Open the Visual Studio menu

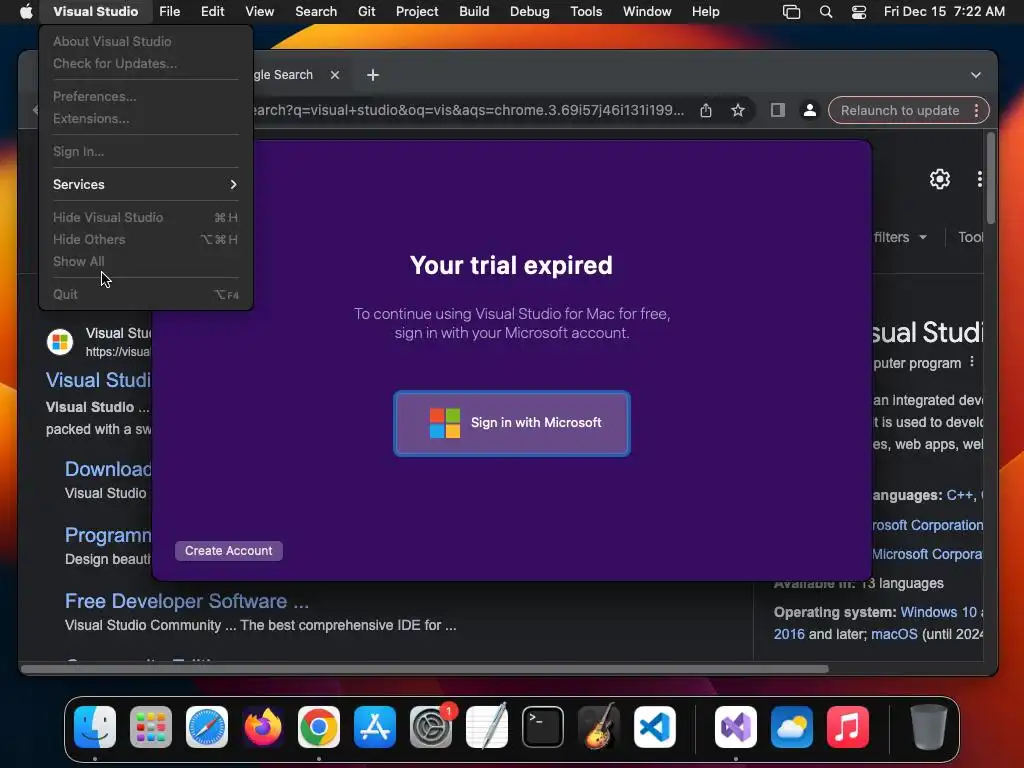[x=95, y=11]
